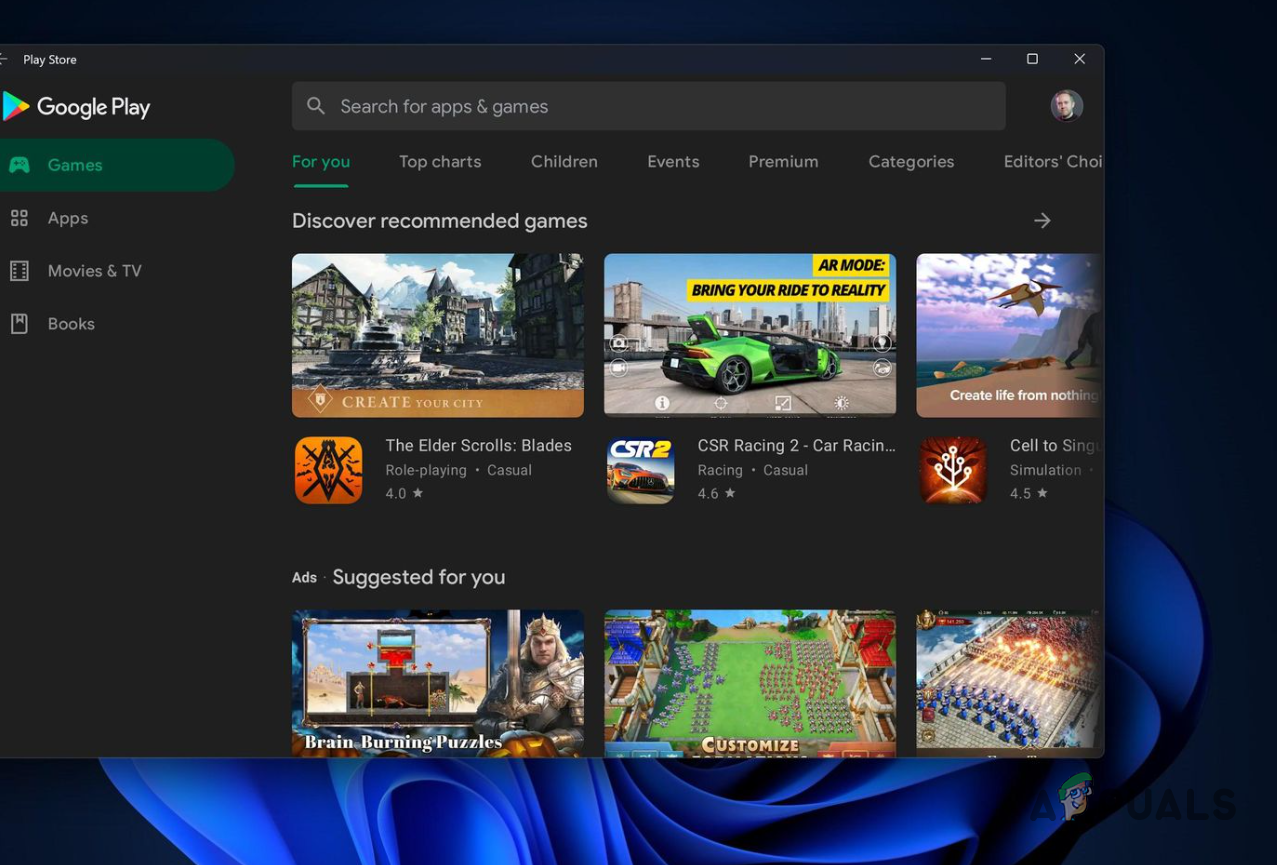Image resolution: width=1277 pixels, height=865 pixels.
Task: Open Movies & TV from the sidebar
Action: (x=94, y=270)
